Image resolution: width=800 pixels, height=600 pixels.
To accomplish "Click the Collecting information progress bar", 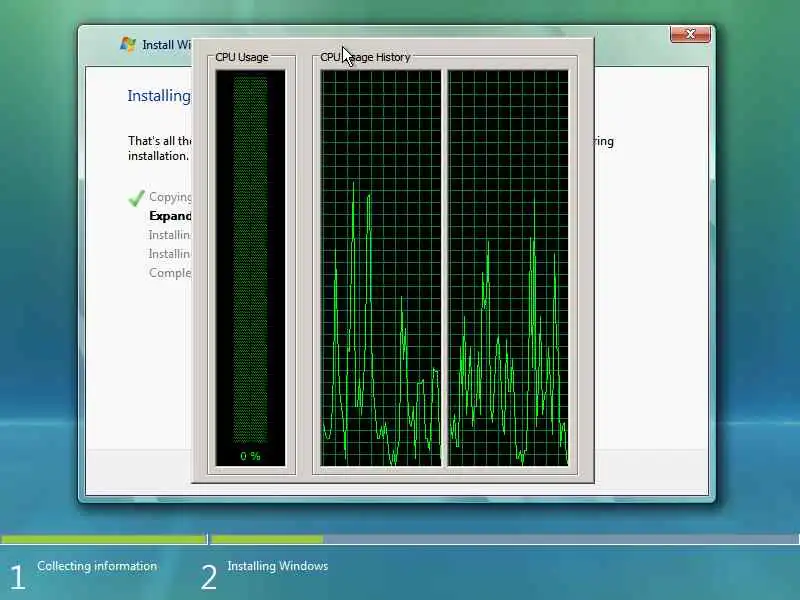I will pos(104,539).
